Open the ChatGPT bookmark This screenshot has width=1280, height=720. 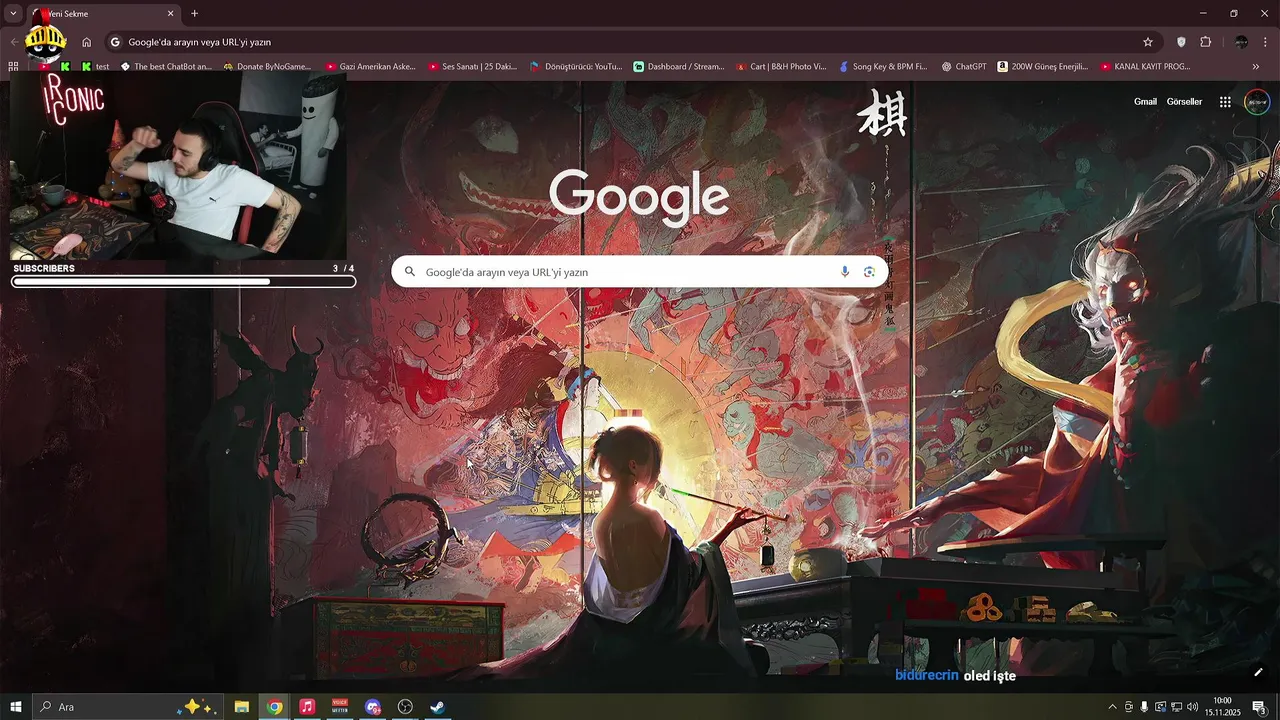[x=964, y=67]
